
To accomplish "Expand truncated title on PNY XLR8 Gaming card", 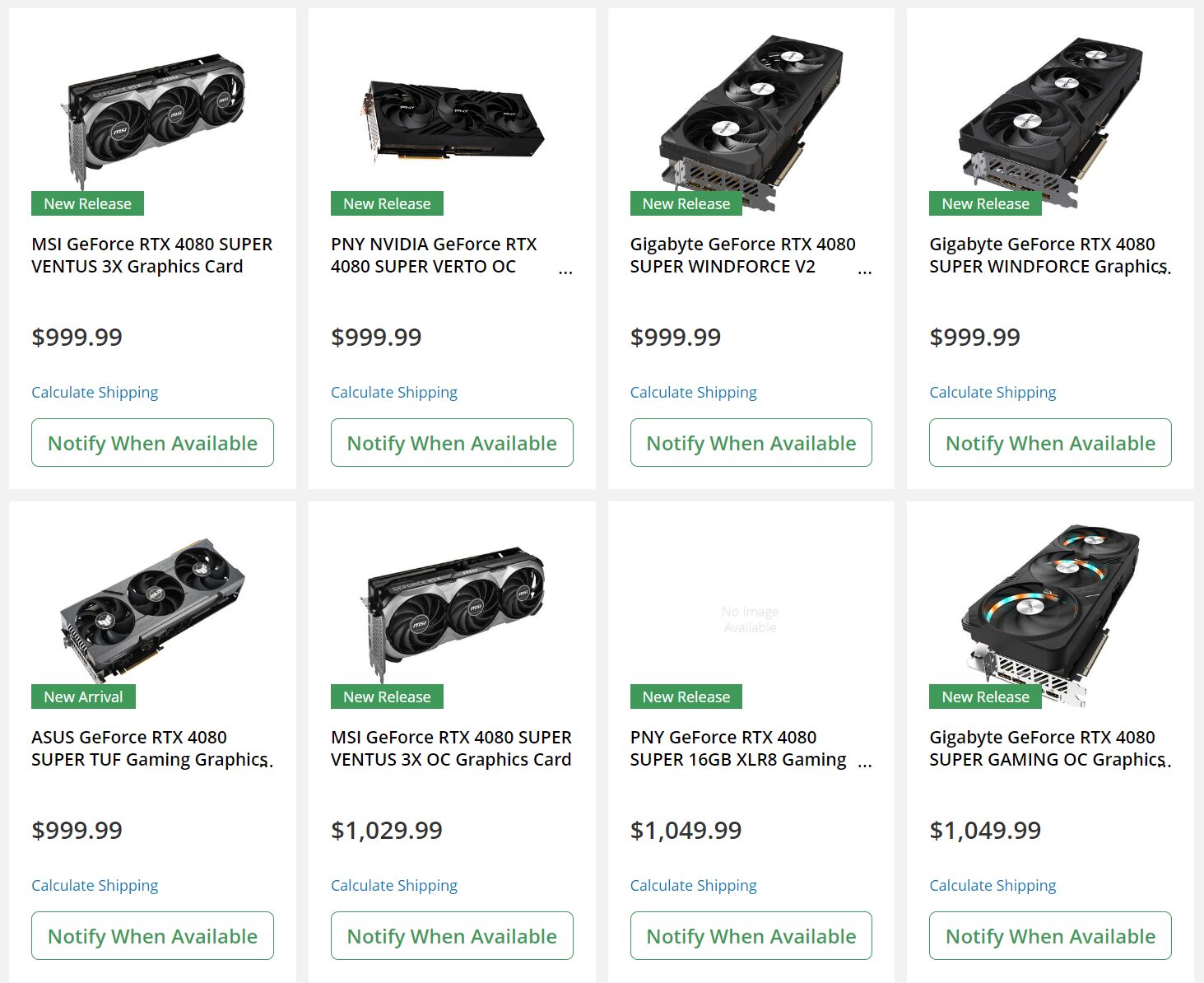I will (865, 763).
